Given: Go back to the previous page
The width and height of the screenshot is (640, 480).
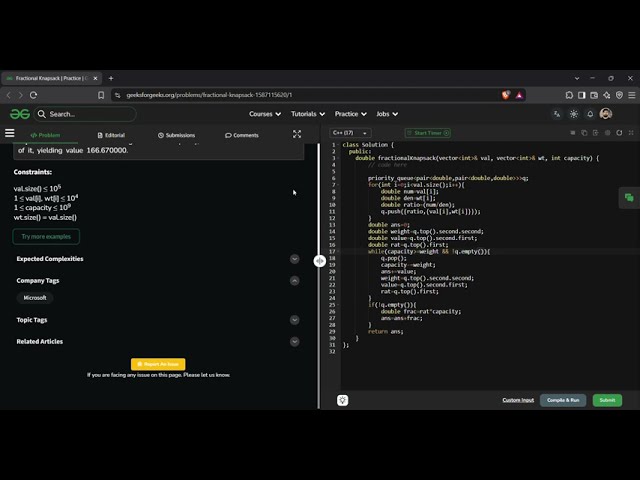Looking at the screenshot, I should pos(9,95).
